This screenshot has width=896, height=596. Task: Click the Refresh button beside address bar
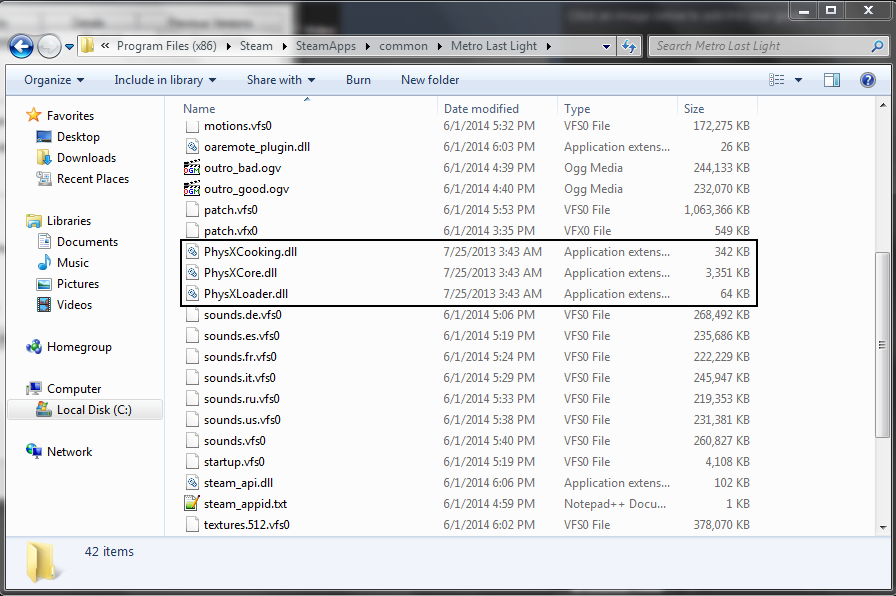click(629, 46)
